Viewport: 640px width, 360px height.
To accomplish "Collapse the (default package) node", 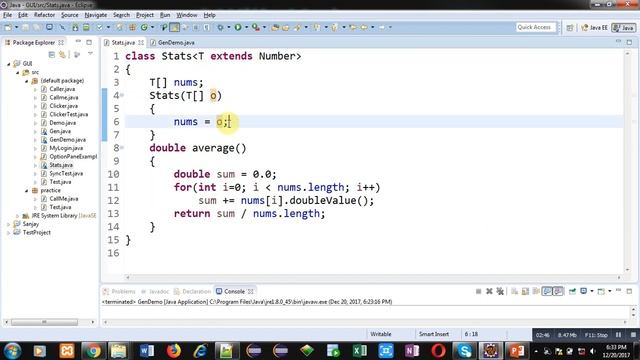I will pyautogui.click(x=27, y=81).
